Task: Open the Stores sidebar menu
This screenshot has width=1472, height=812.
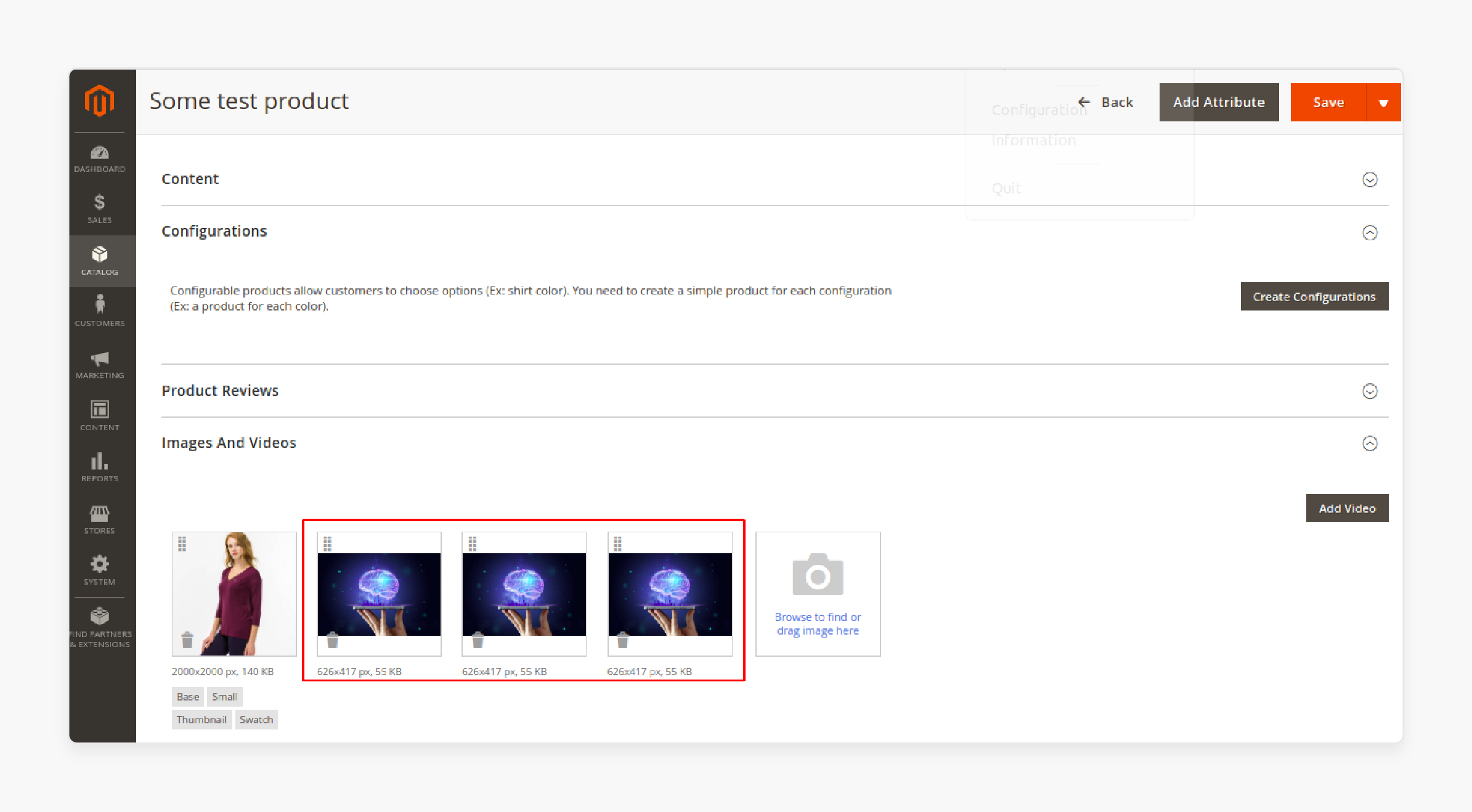Action: [100, 519]
